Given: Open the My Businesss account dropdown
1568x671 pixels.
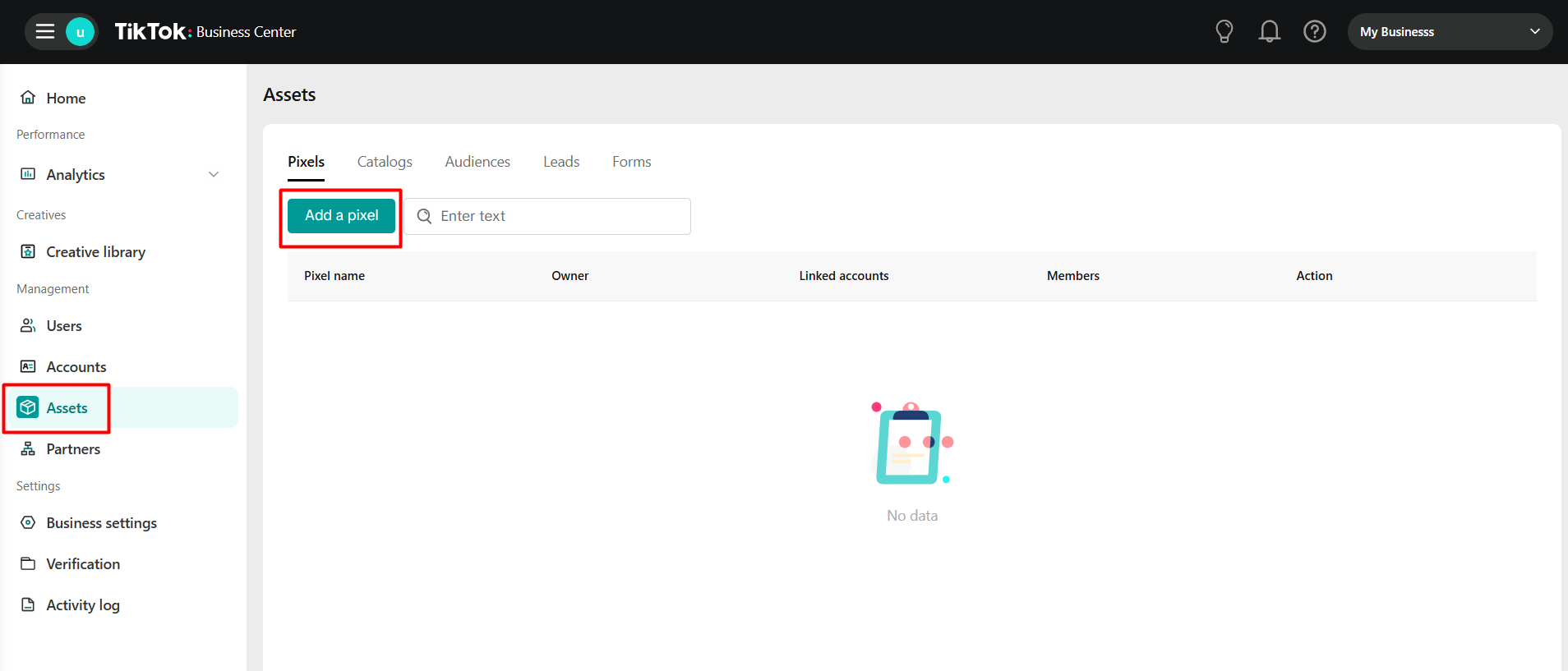Looking at the screenshot, I should pos(1449,32).
